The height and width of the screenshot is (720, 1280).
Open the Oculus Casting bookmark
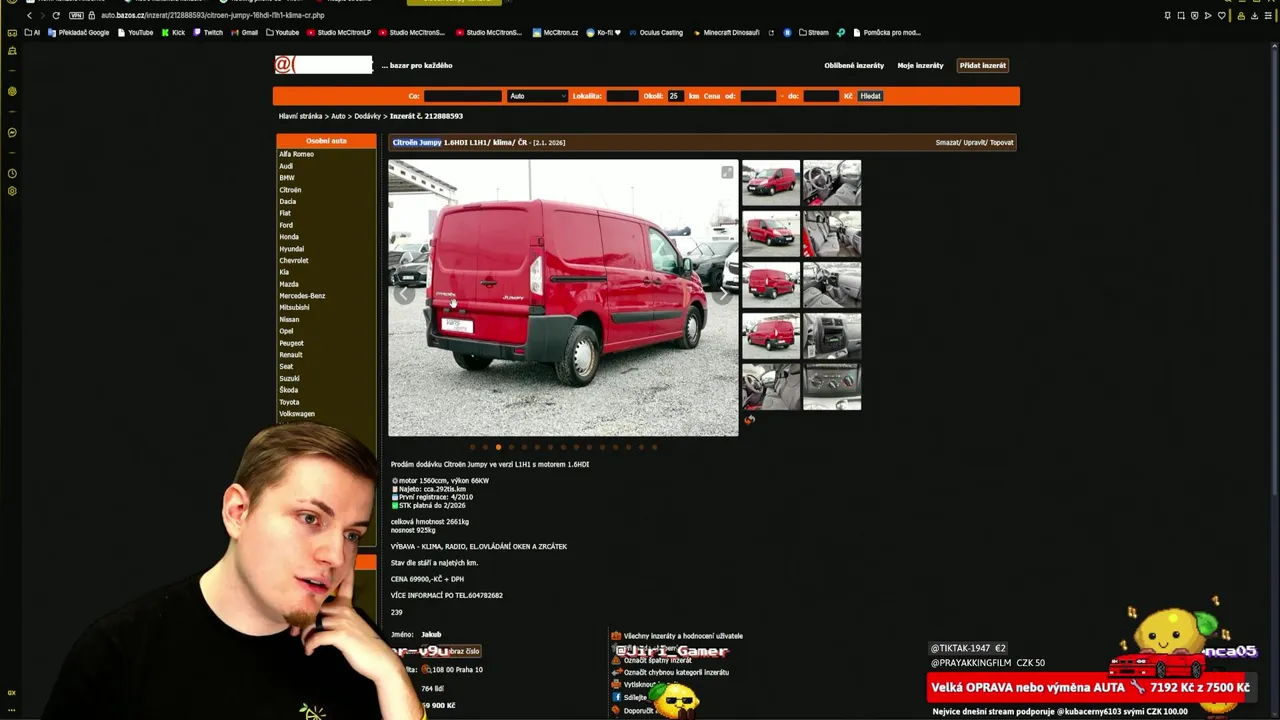(x=655, y=32)
